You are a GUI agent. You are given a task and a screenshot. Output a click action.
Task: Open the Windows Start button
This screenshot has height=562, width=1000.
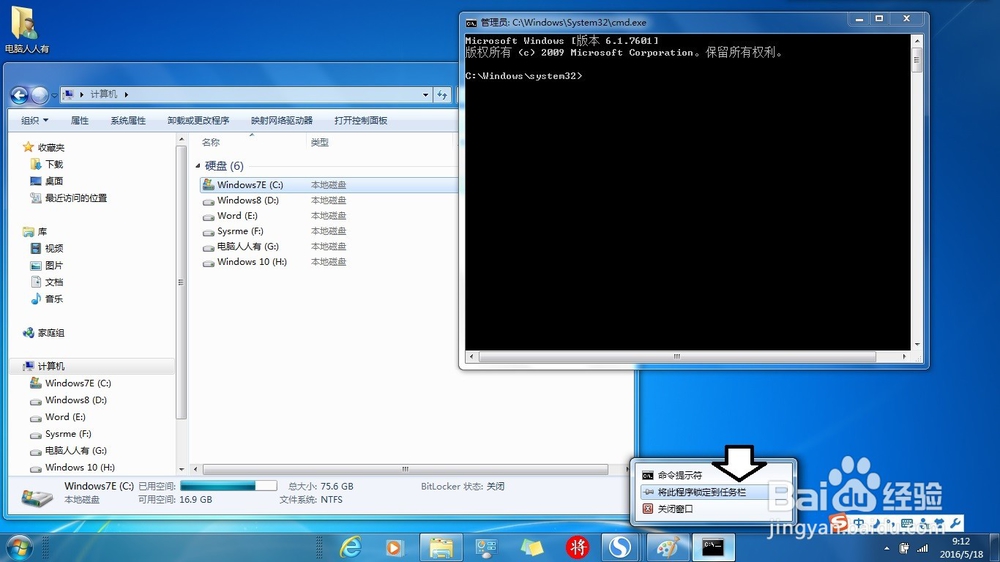point(18,548)
